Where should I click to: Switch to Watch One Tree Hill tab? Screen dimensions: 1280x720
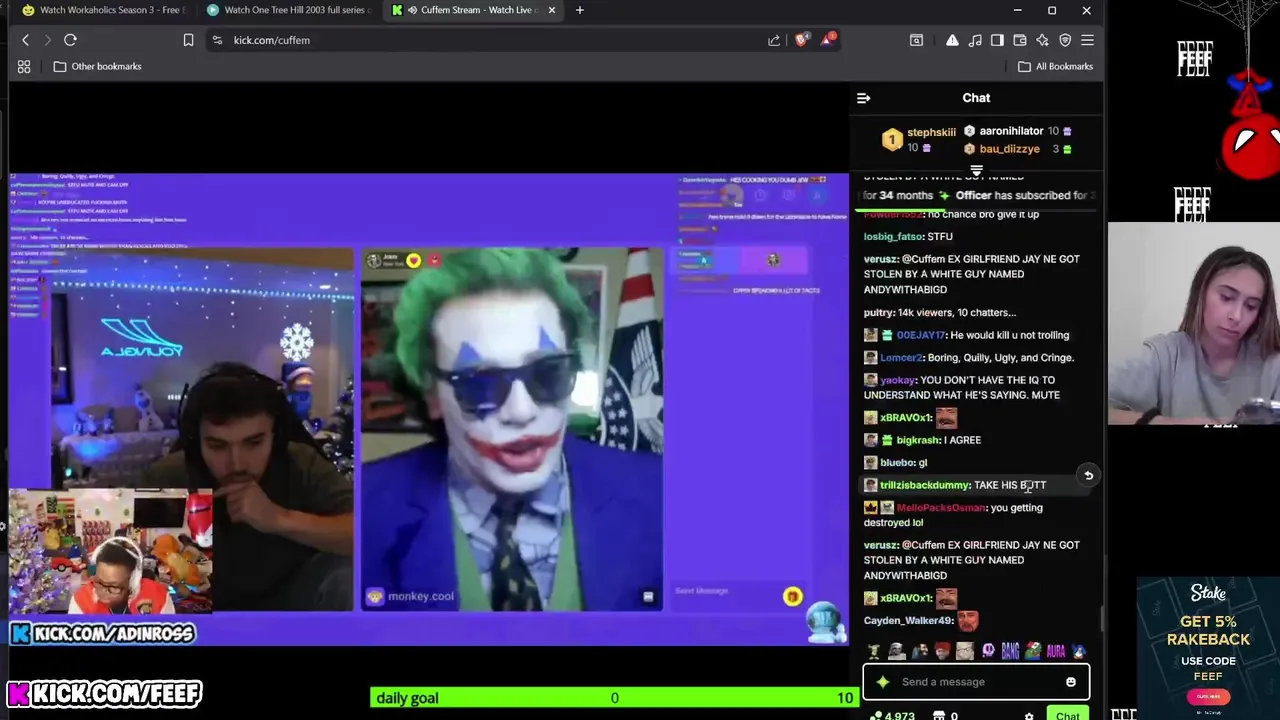(288, 10)
